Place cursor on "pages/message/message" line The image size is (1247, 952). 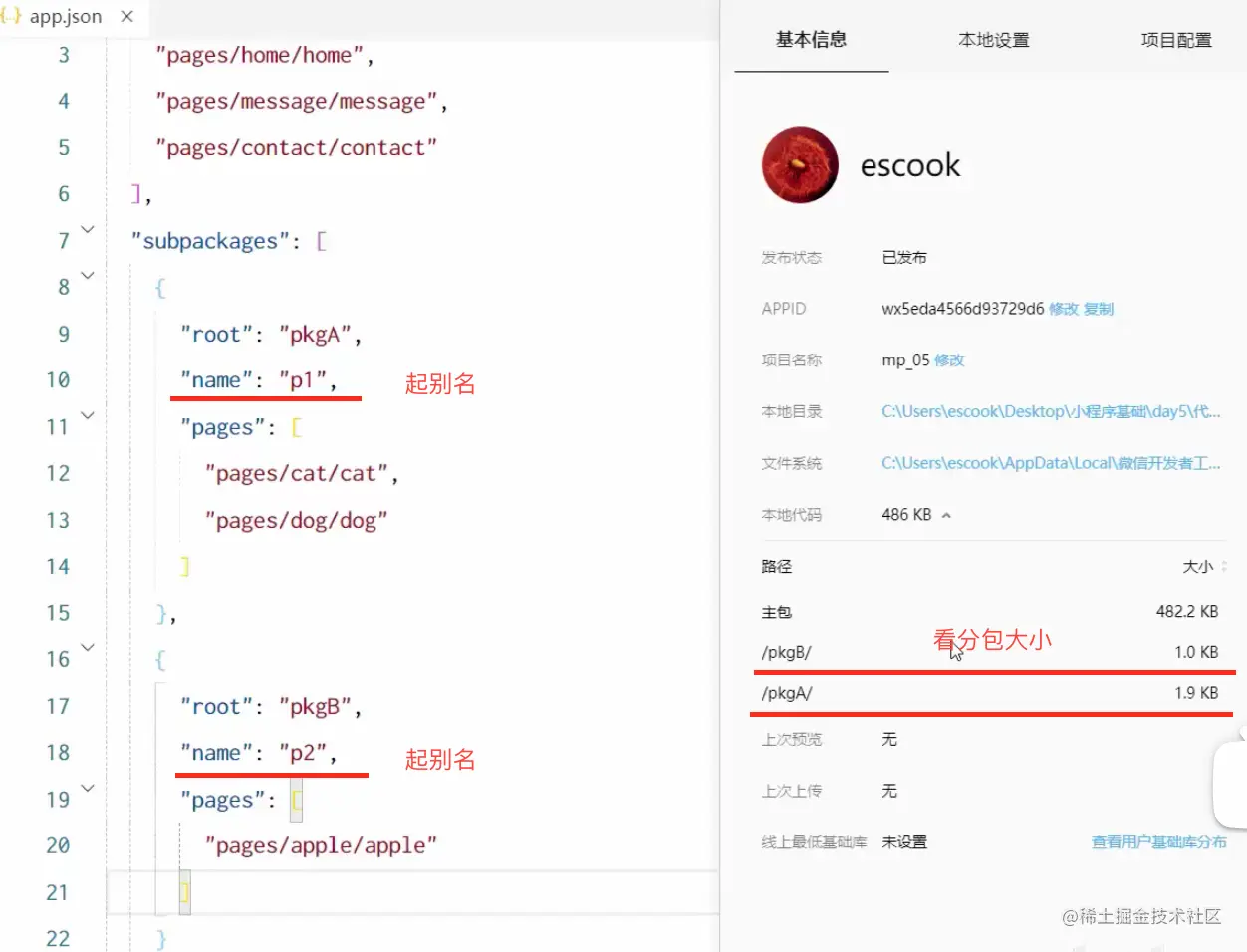301,102
